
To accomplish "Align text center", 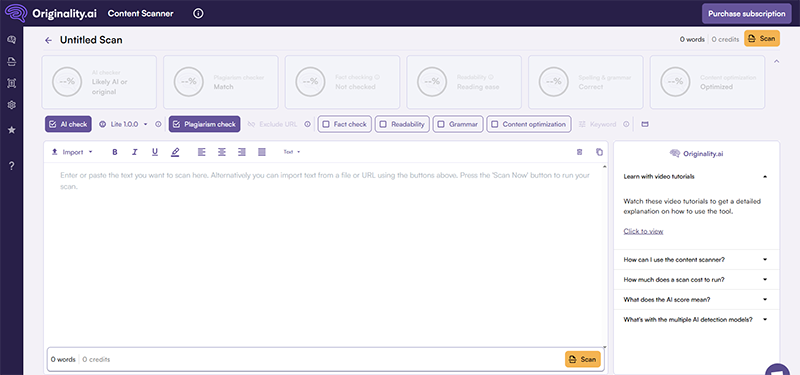I will pos(221,152).
